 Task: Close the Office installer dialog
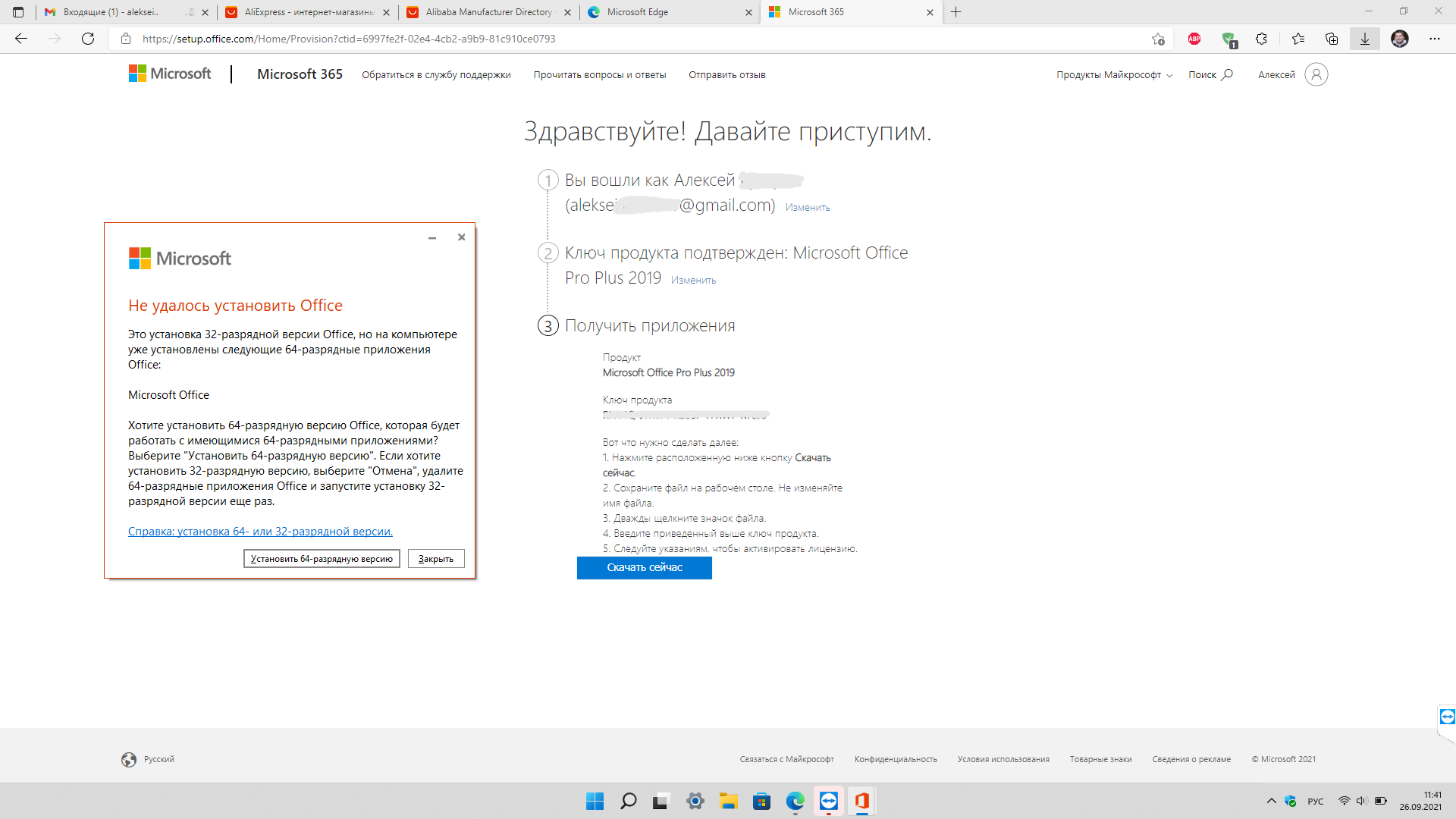pos(461,237)
